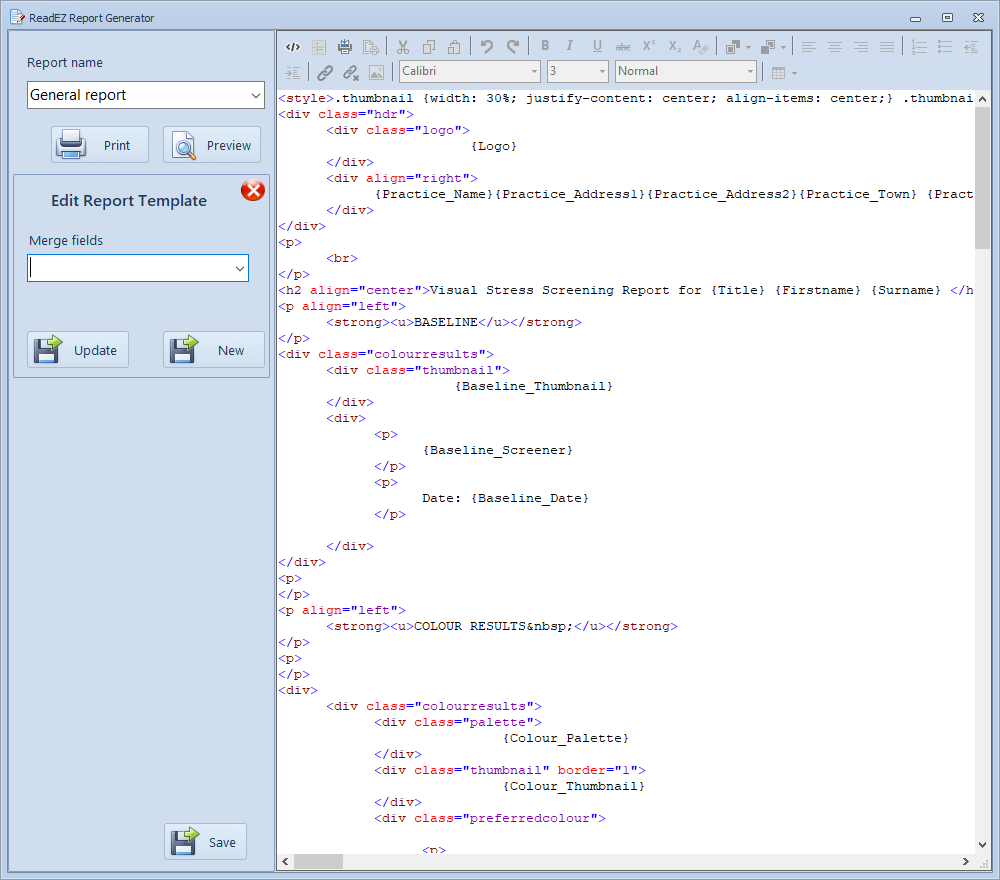The height and width of the screenshot is (880, 1000).
Task: Click the horizontal scrollbar thumb
Action: (318, 861)
